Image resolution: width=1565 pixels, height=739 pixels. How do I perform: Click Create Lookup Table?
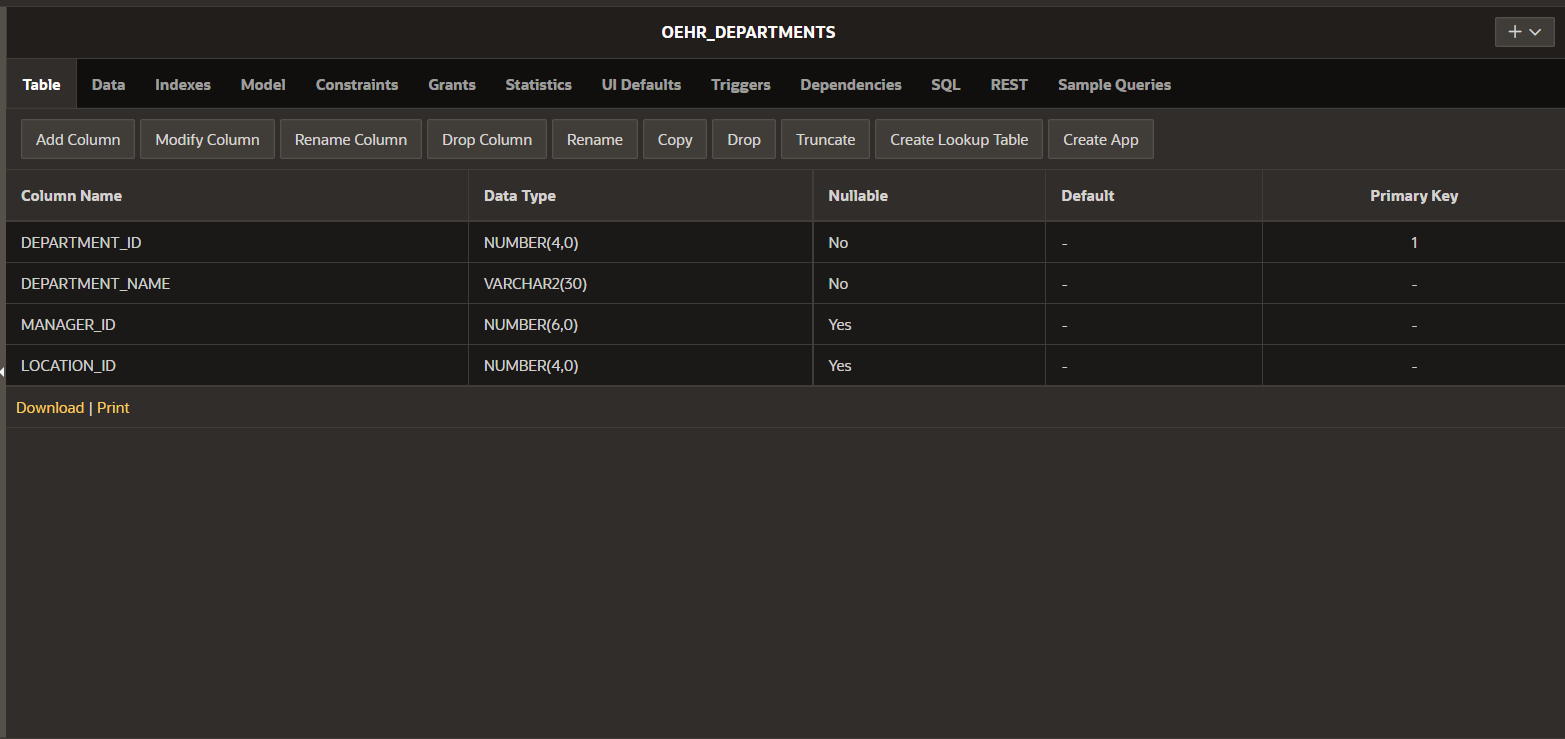(x=957, y=139)
